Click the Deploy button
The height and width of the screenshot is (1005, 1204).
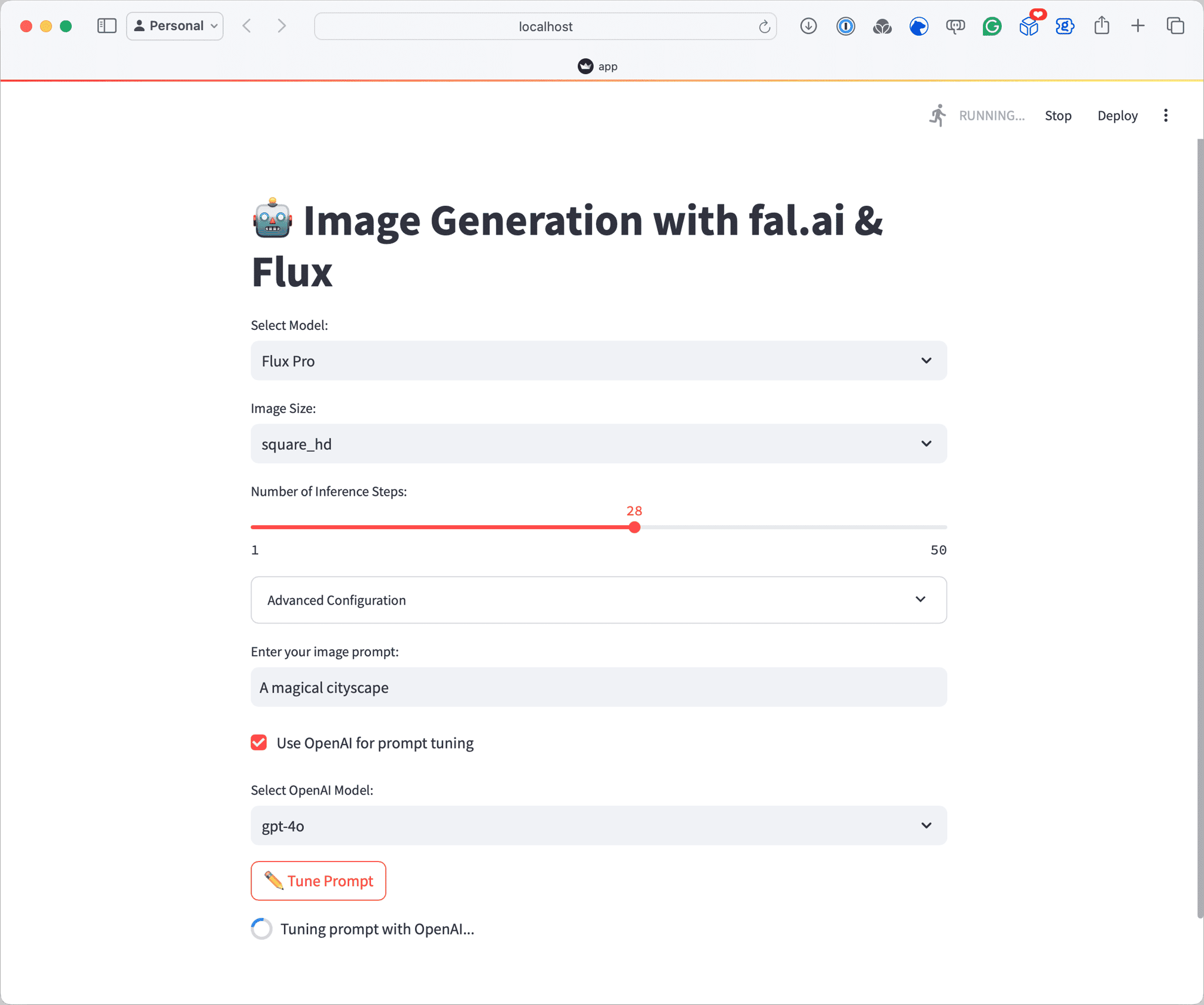[x=1117, y=116]
